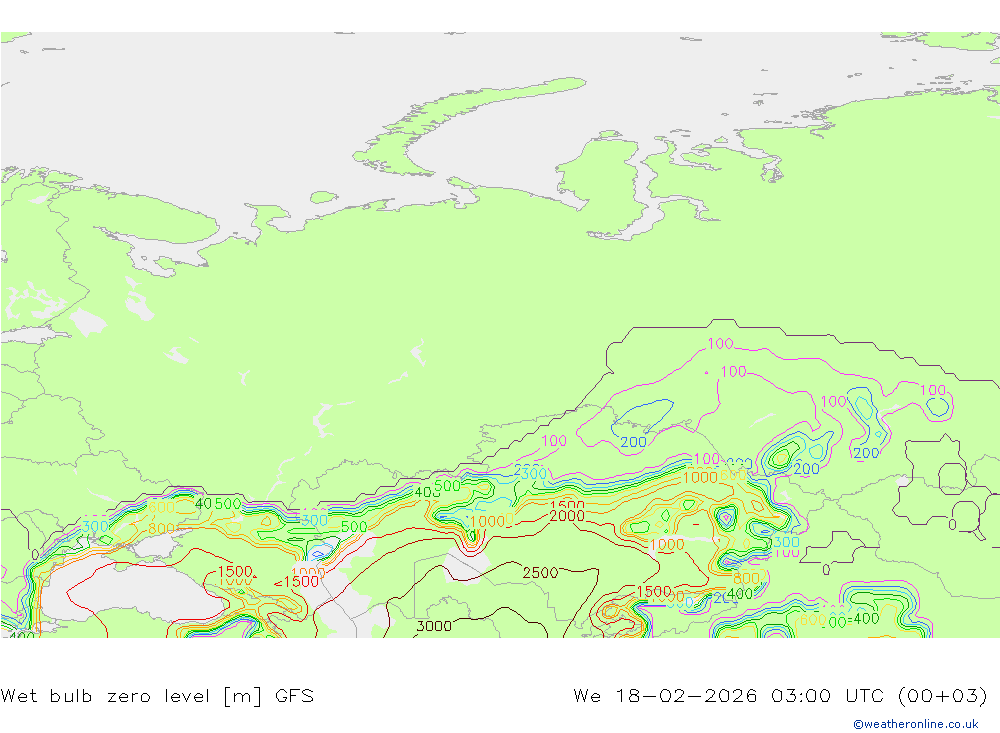
Task: Click the '2000' contour label
Action: pyautogui.click(x=566, y=515)
